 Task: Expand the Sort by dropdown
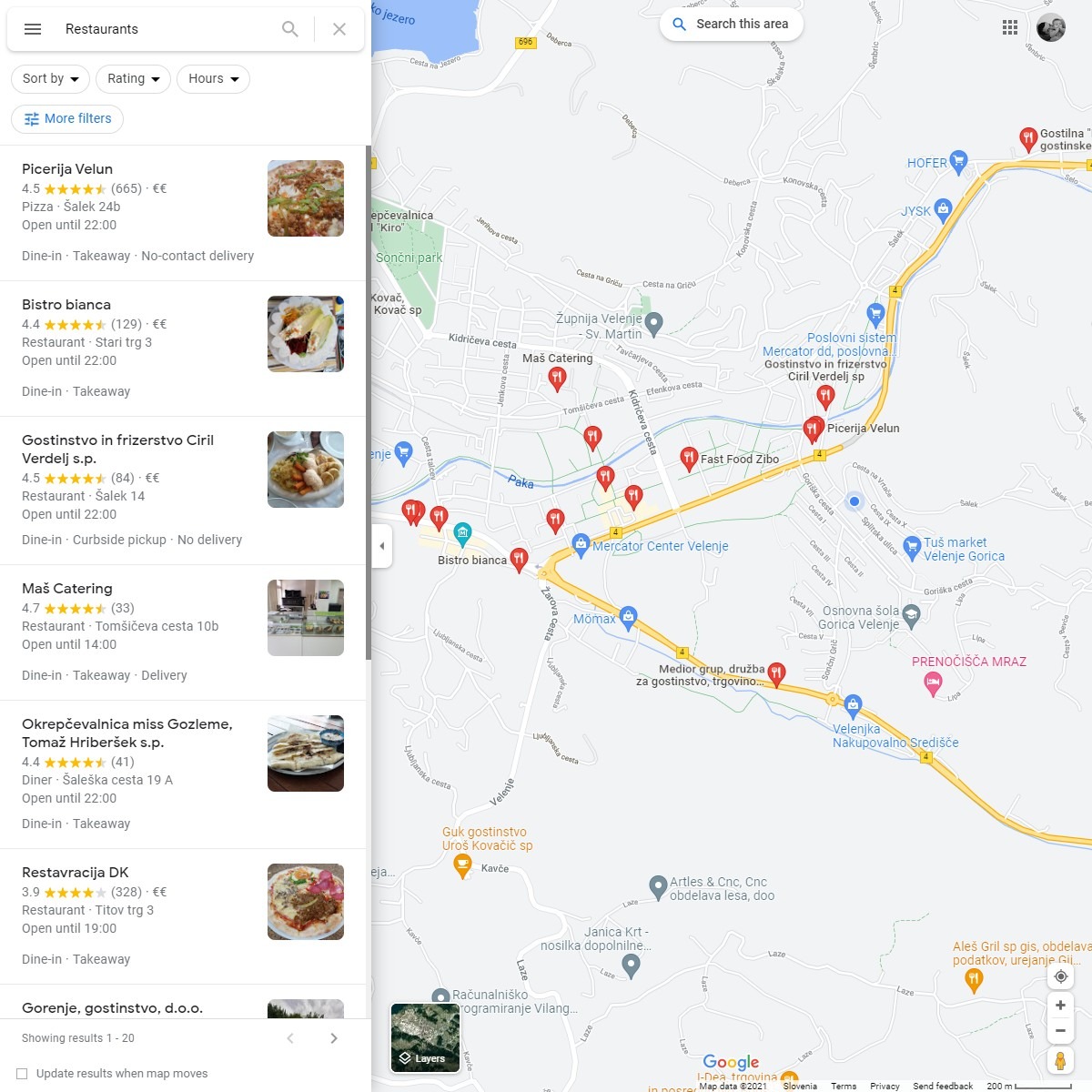coord(50,79)
